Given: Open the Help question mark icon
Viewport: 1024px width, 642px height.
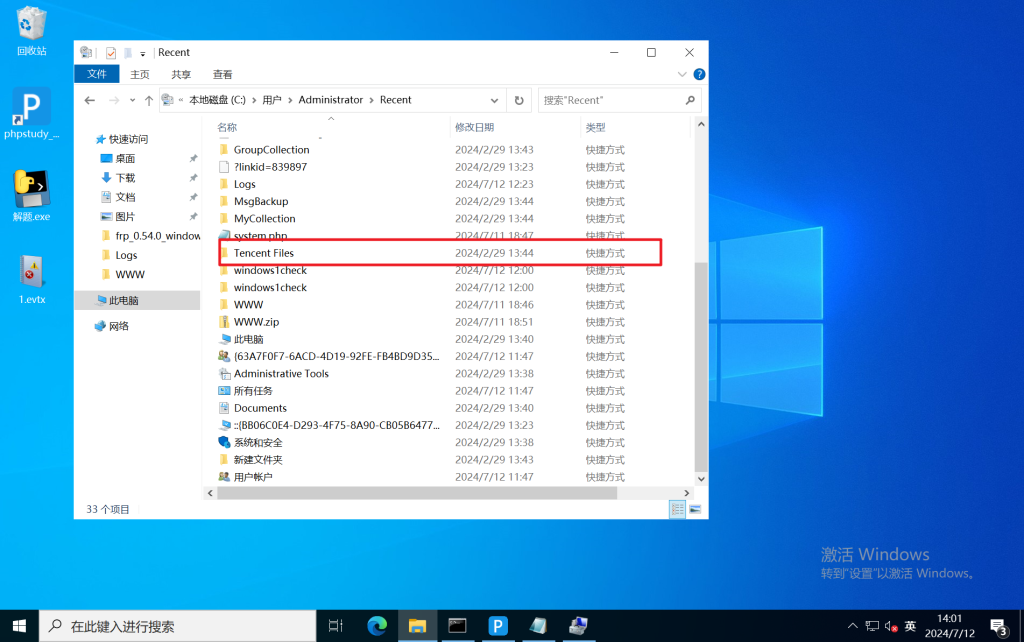Looking at the screenshot, I should click(699, 74).
